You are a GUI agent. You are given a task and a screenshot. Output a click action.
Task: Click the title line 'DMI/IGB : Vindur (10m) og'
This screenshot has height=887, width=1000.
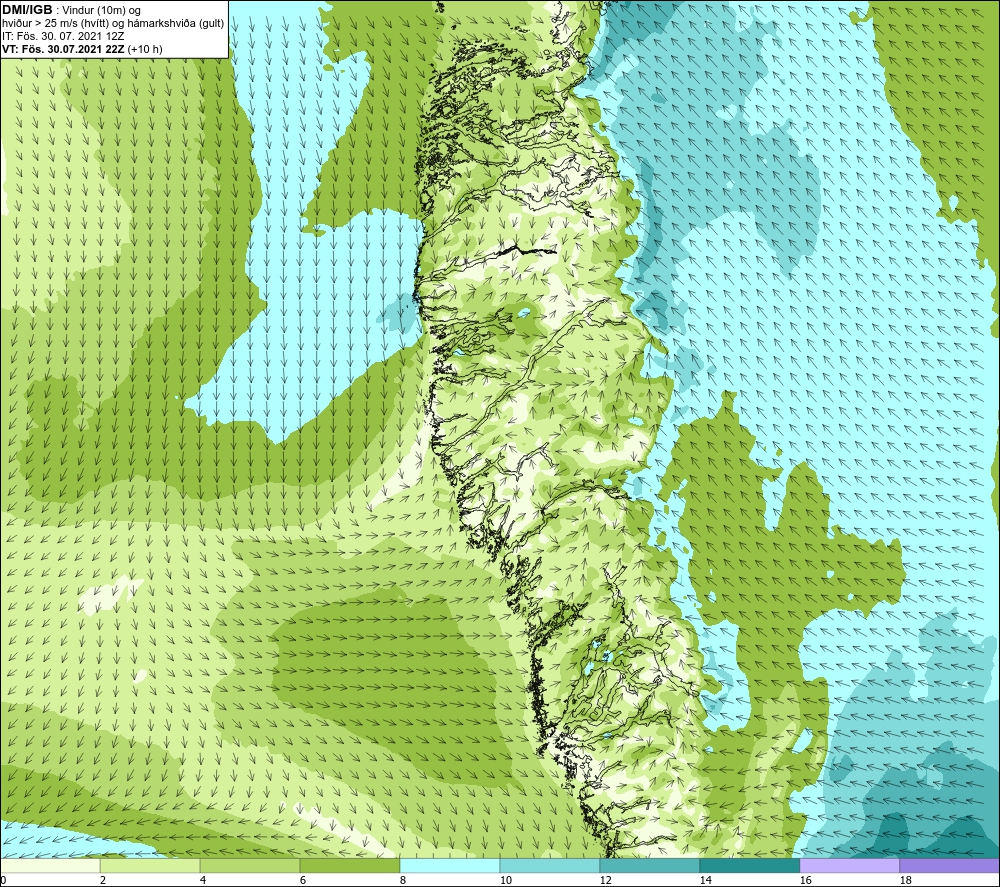(x=71, y=10)
